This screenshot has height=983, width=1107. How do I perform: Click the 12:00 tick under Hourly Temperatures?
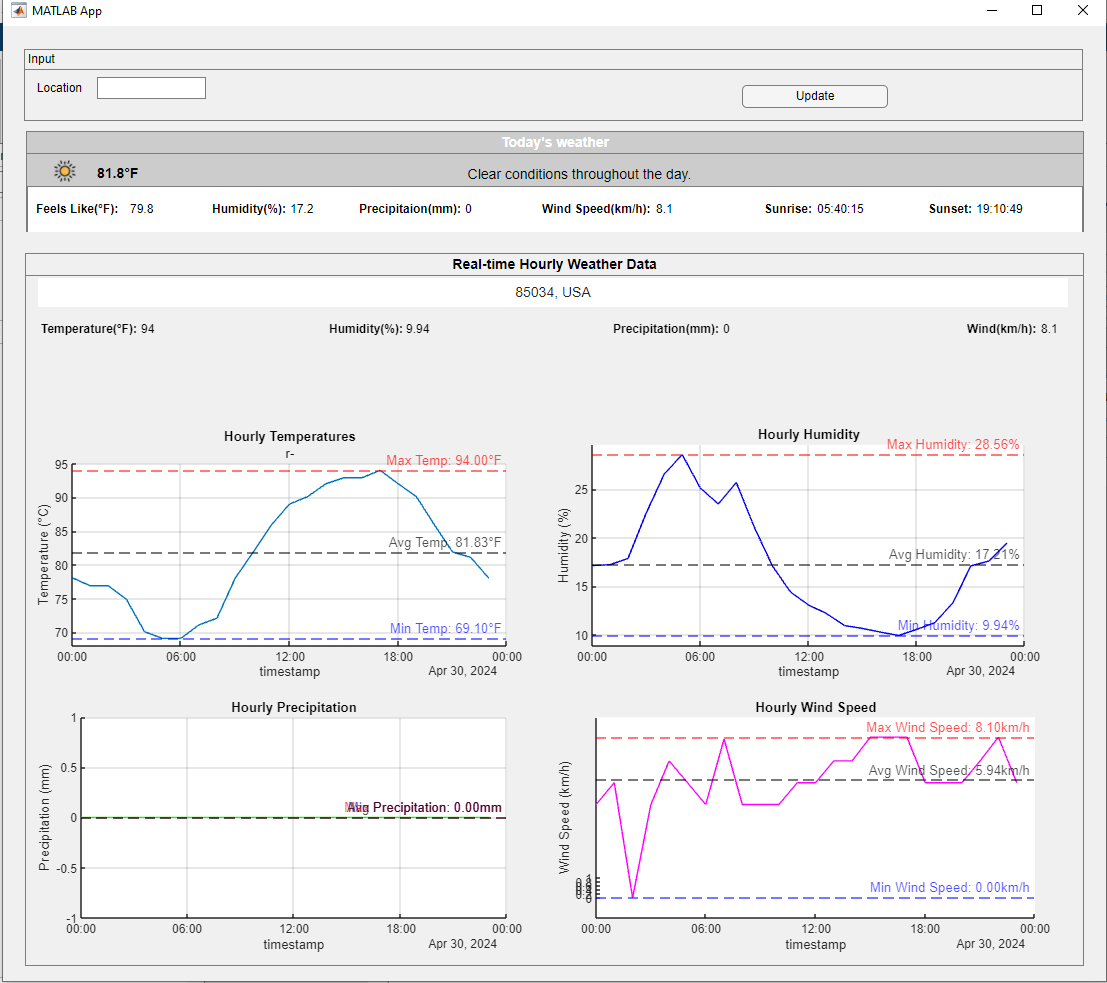289,657
